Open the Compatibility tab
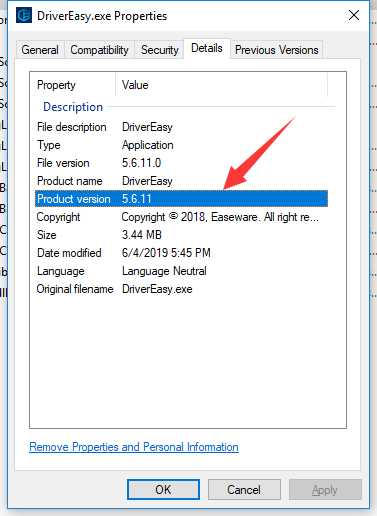The height and width of the screenshot is (516, 377). [99, 50]
